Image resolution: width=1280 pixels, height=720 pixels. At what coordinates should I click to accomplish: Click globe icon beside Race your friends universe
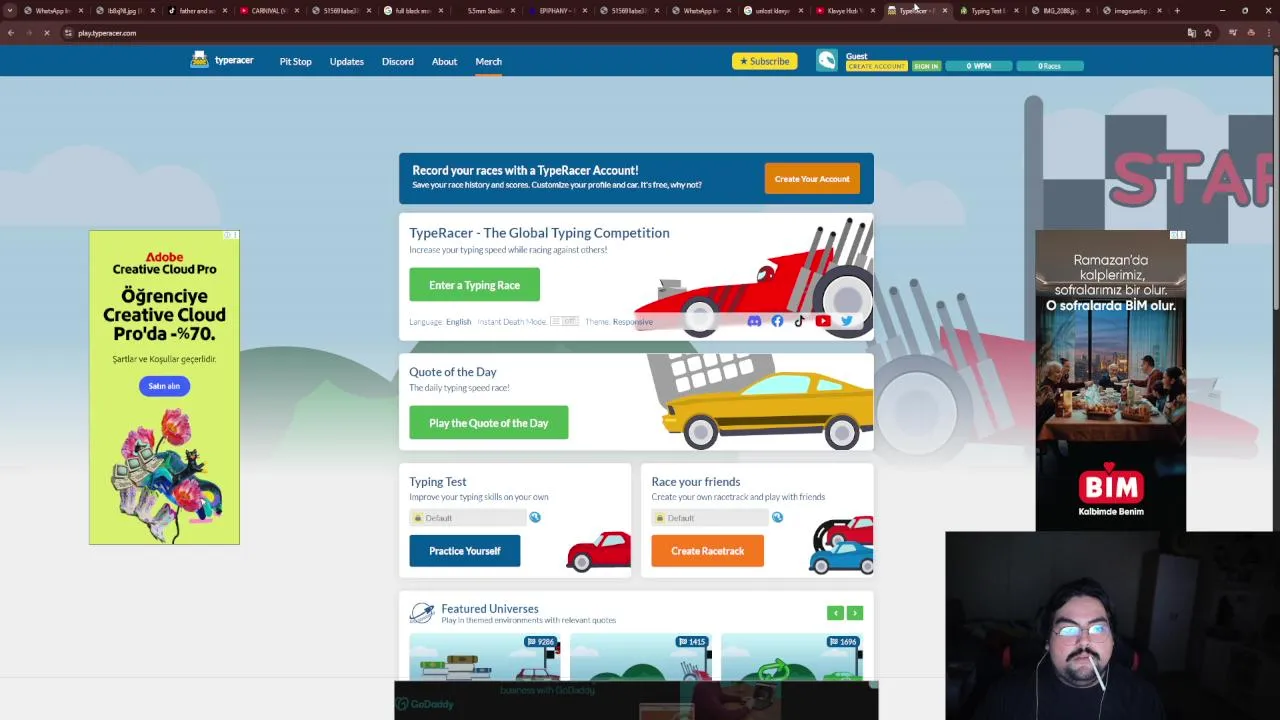click(x=777, y=517)
